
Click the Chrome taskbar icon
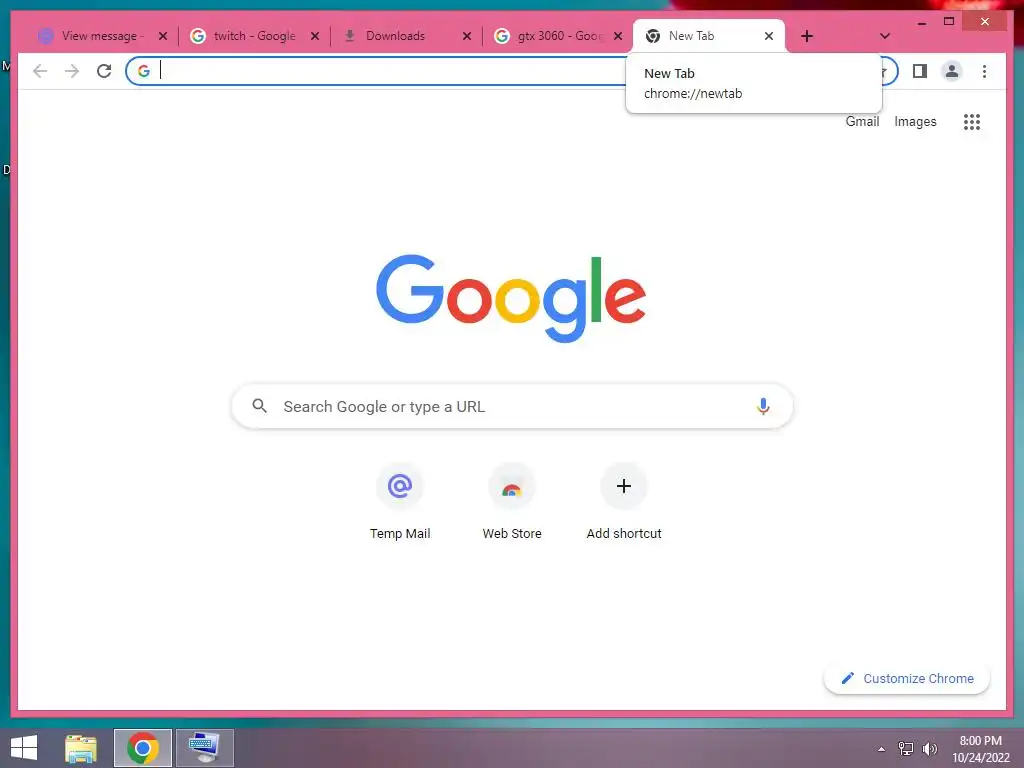[x=143, y=748]
